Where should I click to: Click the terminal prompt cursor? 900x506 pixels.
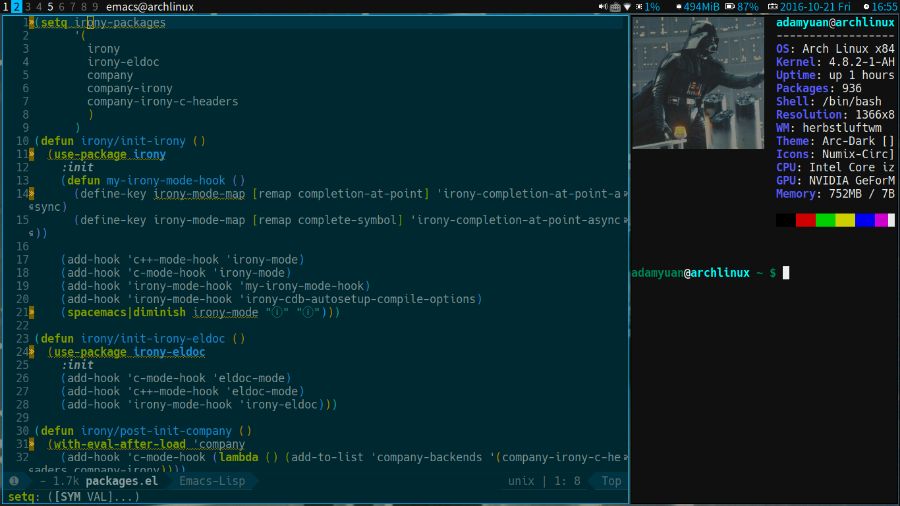pos(786,273)
